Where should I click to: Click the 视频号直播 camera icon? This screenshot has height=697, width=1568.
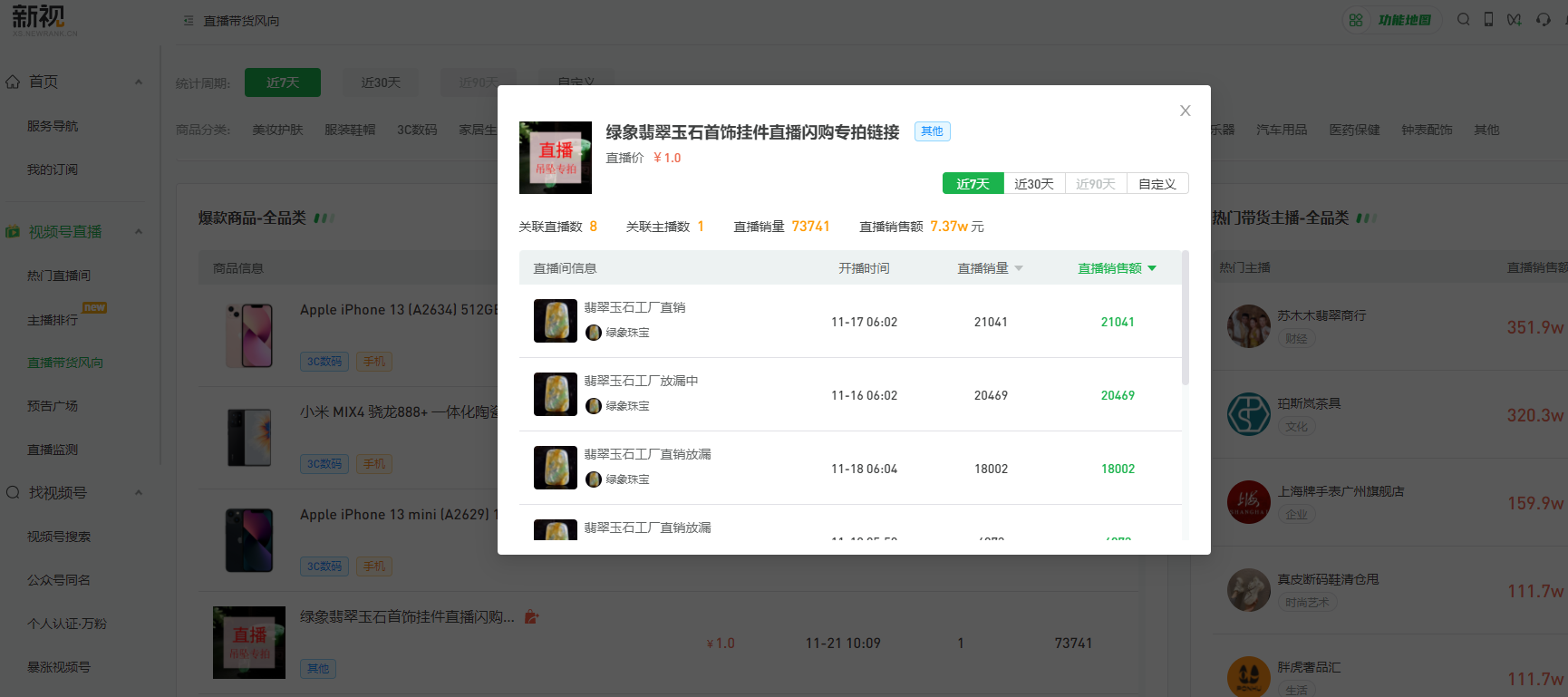13,232
